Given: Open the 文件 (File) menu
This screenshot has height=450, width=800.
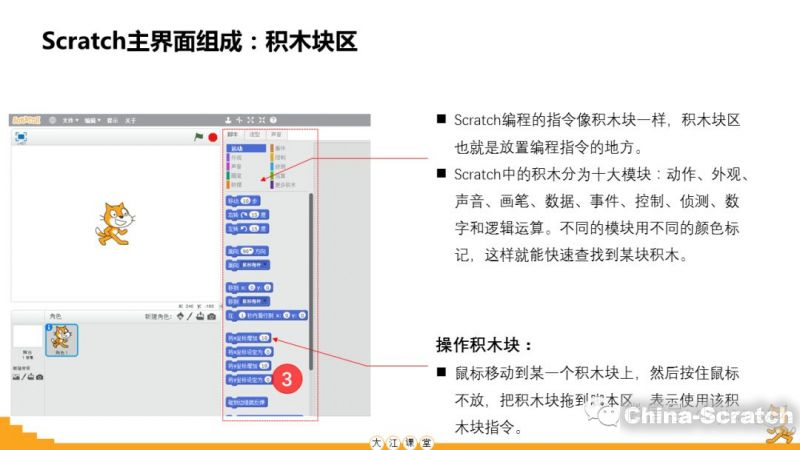Looking at the screenshot, I should pyautogui.click(x=69, y=120).
